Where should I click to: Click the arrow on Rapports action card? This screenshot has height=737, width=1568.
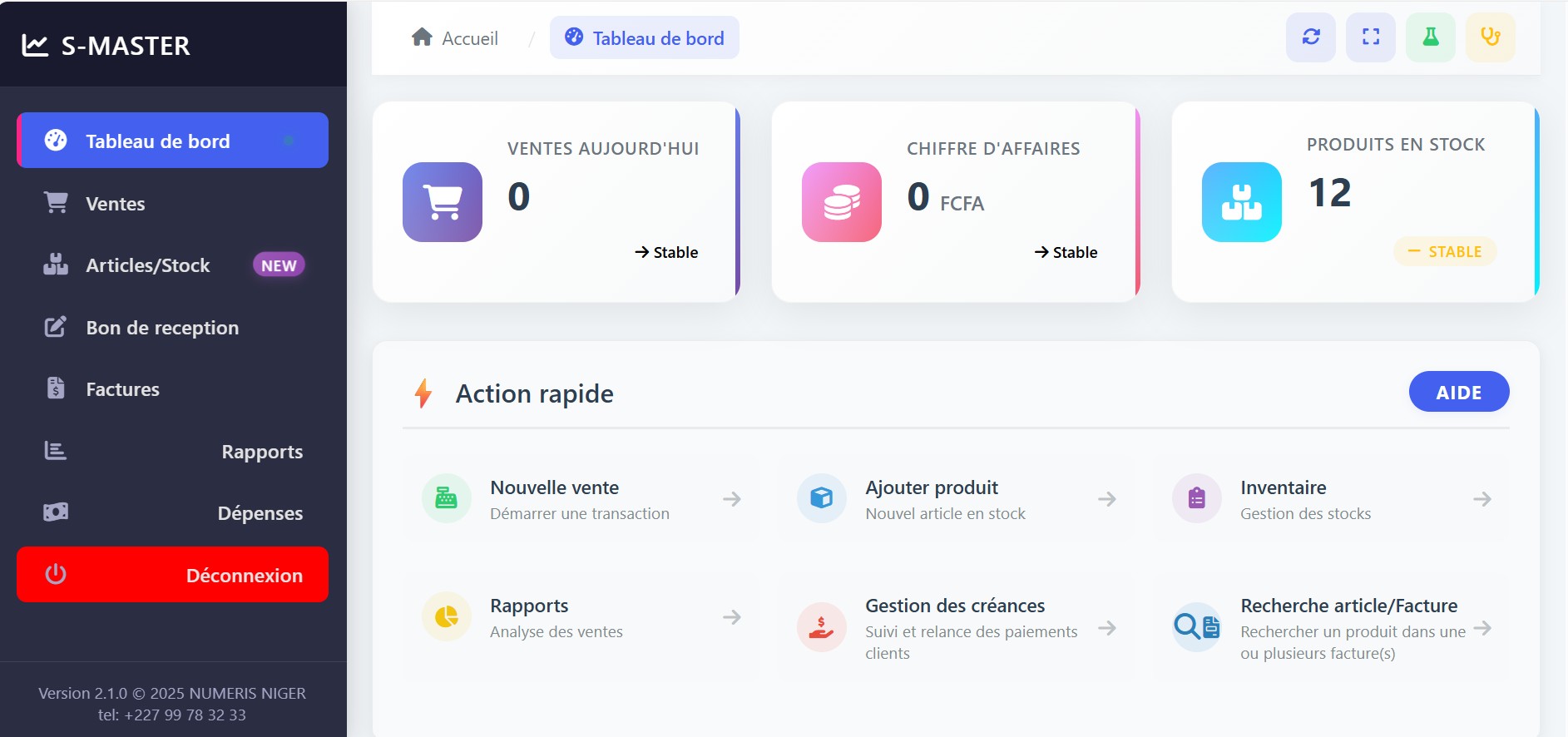coord(732,617)
